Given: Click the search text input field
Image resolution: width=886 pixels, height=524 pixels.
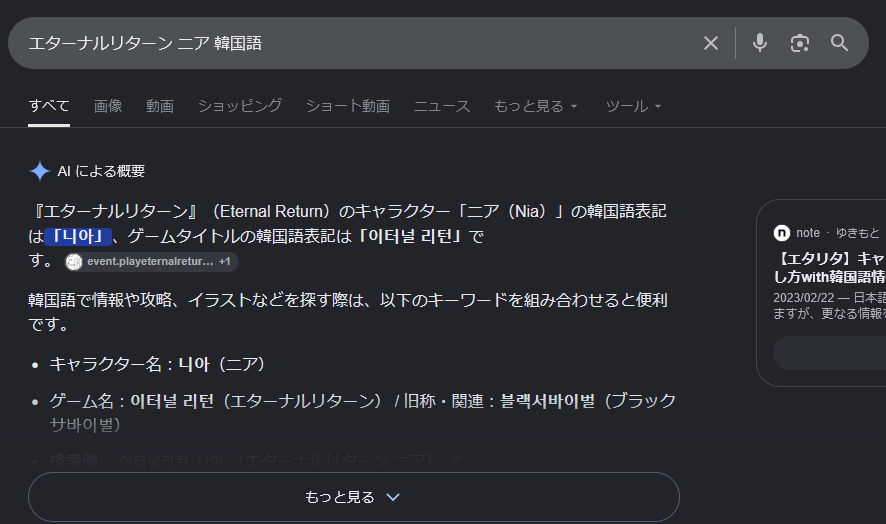Looking at the screenshot, I should [356, 43].
